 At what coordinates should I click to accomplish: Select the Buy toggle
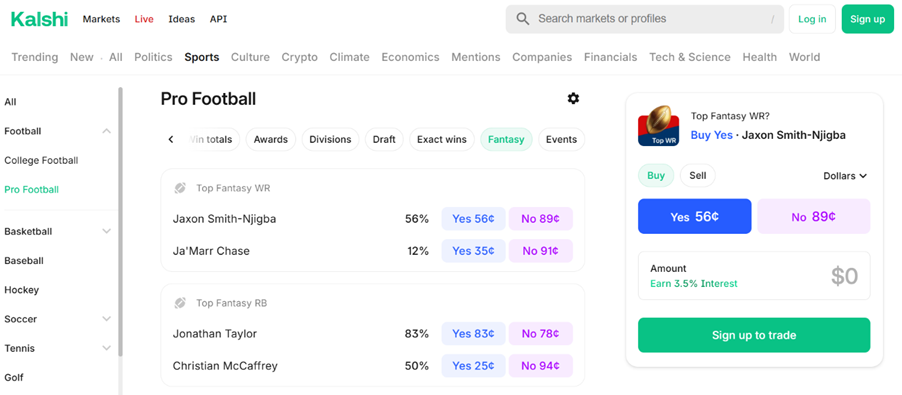(656, 175)
